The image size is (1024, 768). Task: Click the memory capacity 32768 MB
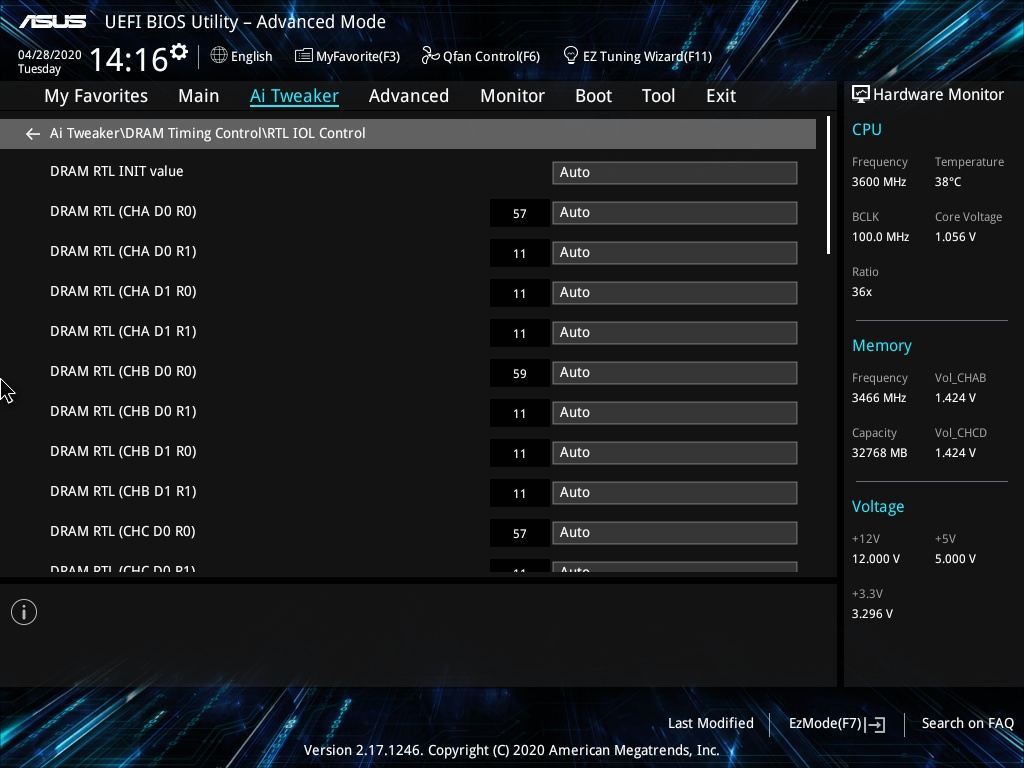click(x=879, y=453)
